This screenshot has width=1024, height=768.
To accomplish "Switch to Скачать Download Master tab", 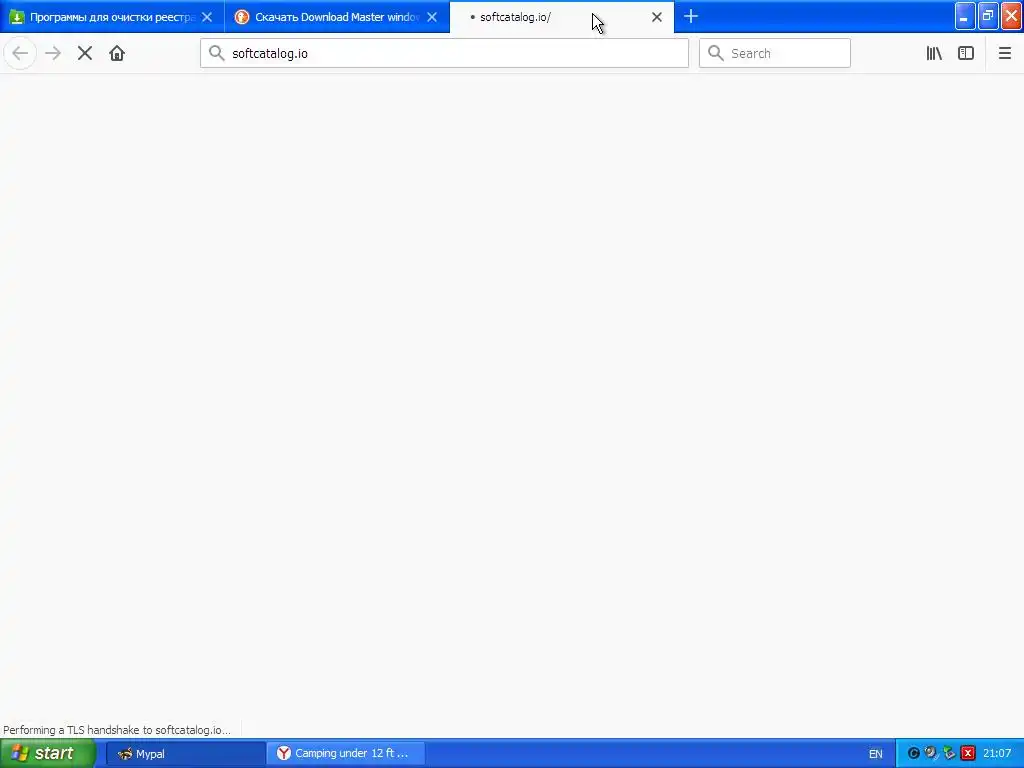I will [337, 17].
